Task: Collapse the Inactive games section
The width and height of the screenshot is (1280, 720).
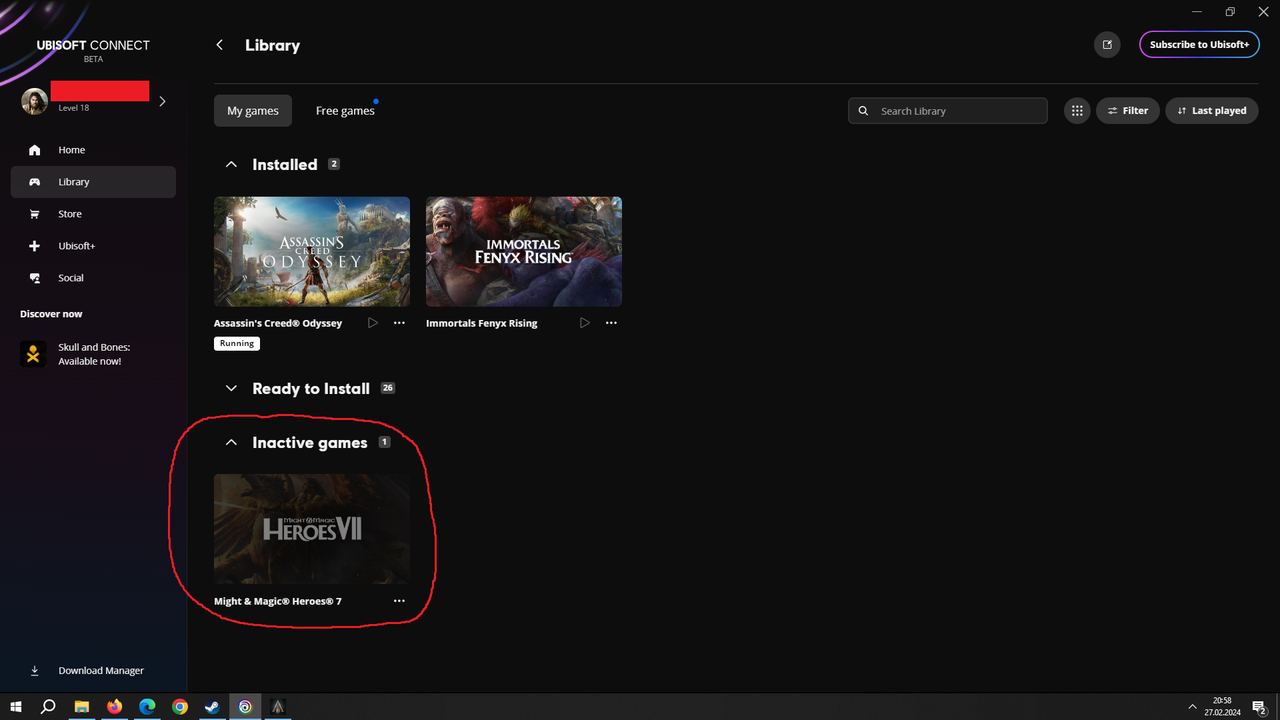Action: coord(231,442)
